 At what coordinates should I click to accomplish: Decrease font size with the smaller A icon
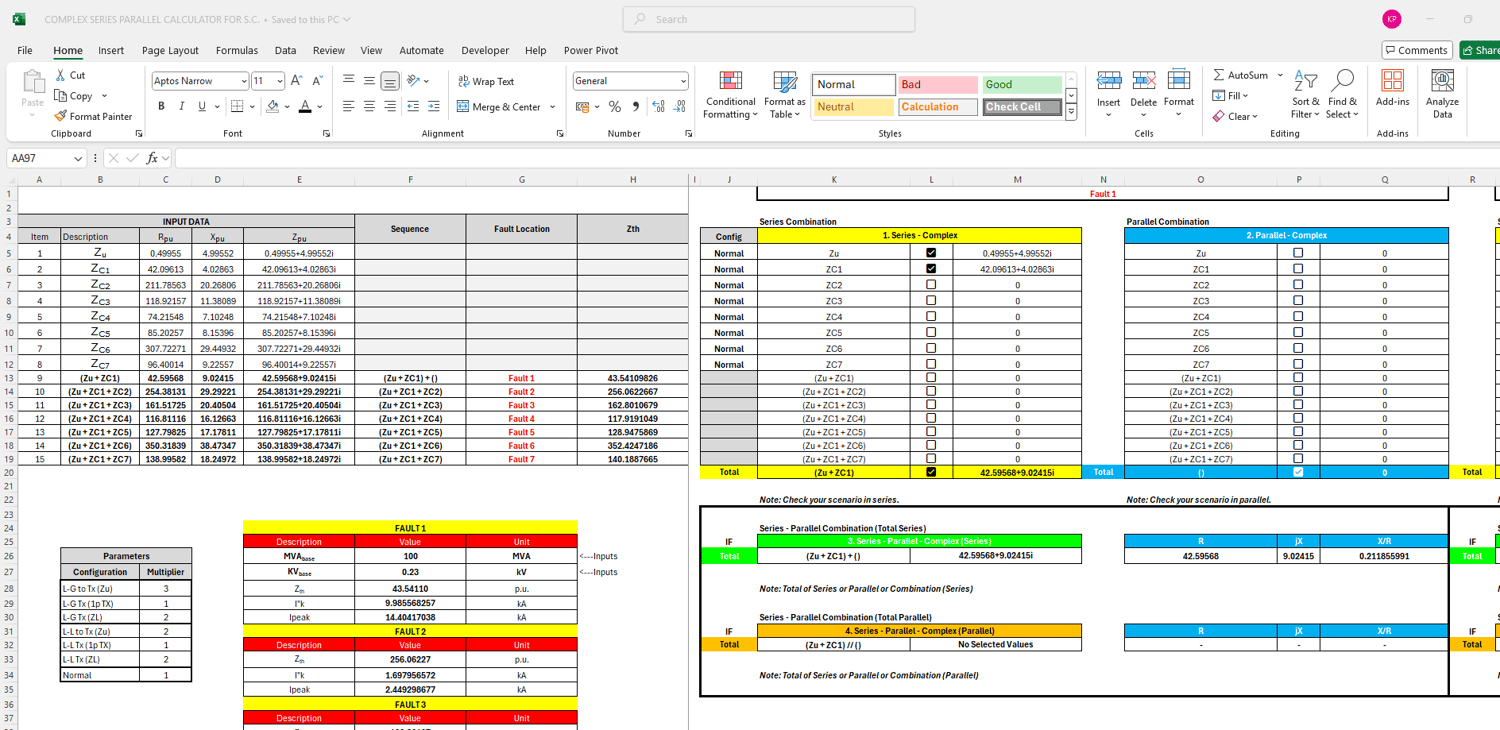pyautogui.click(x=317, y=81)
